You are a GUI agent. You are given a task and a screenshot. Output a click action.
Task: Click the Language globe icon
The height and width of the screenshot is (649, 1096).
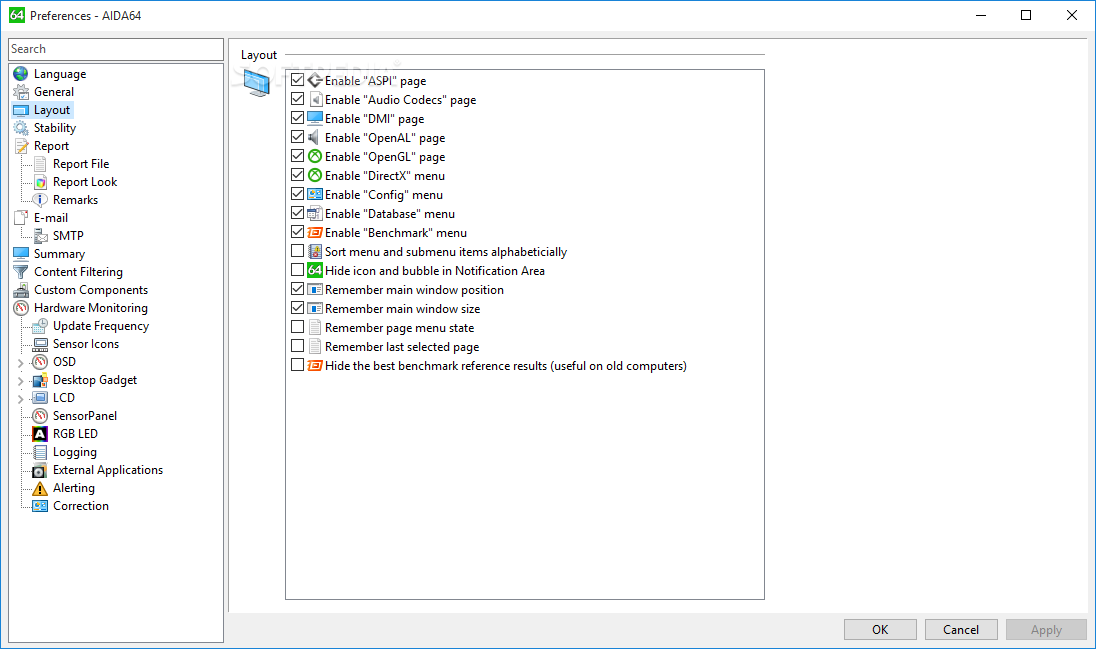(21, 73)
